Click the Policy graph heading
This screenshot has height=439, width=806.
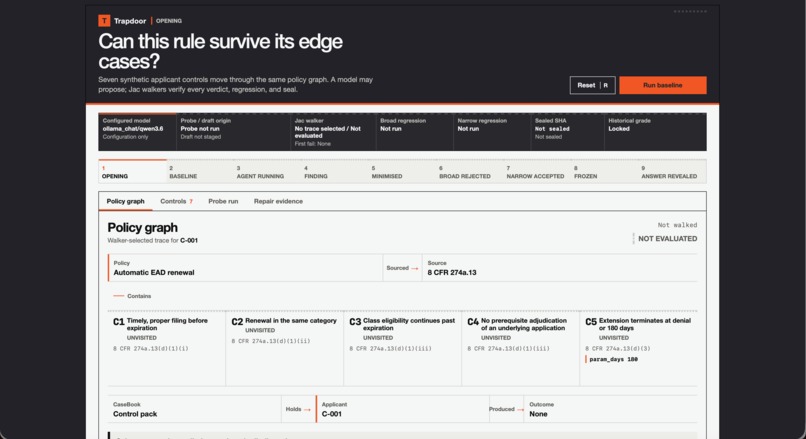[142, 228]
